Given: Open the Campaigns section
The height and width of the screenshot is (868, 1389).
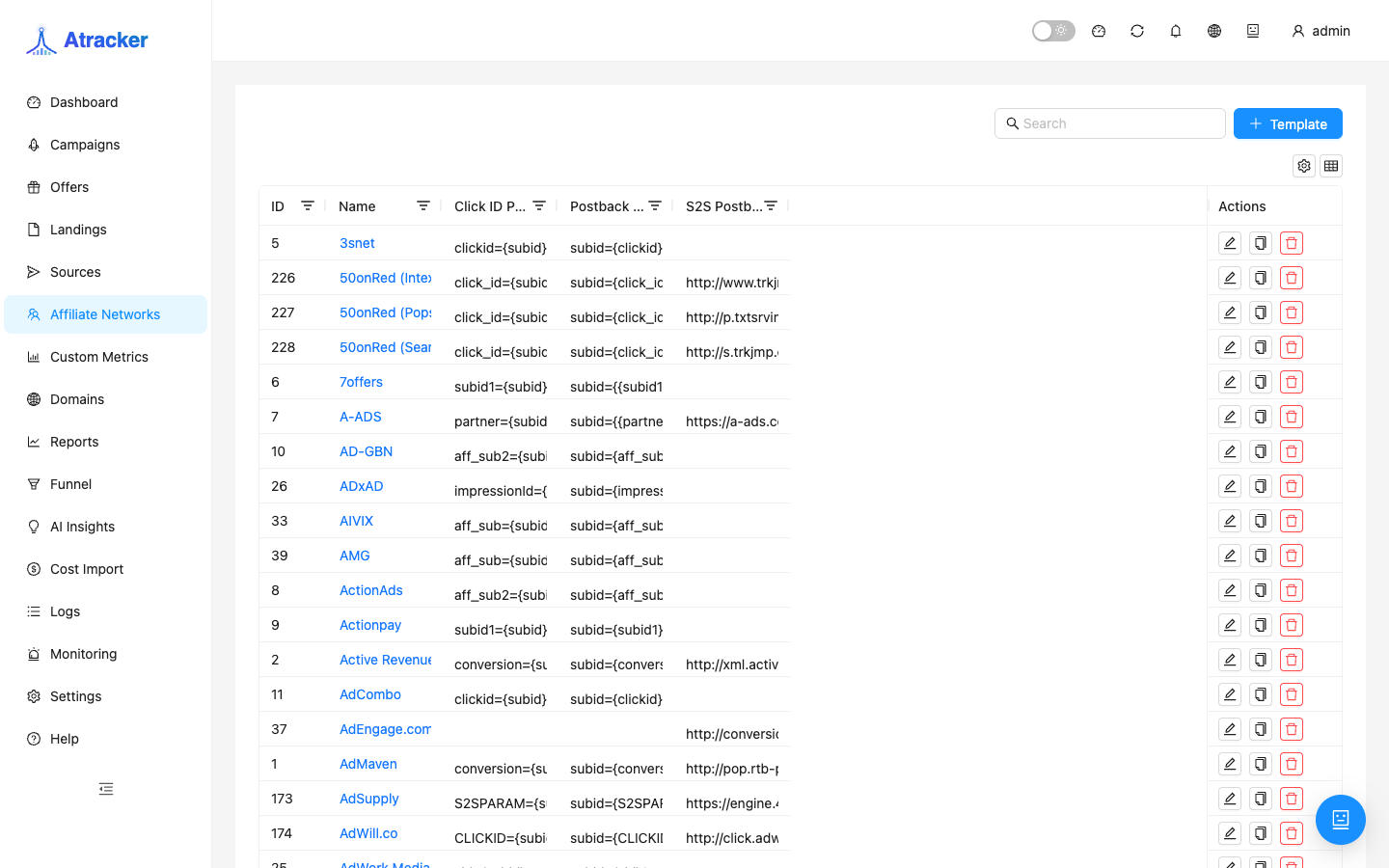Looking at the screenshot, I should [106, 145].
